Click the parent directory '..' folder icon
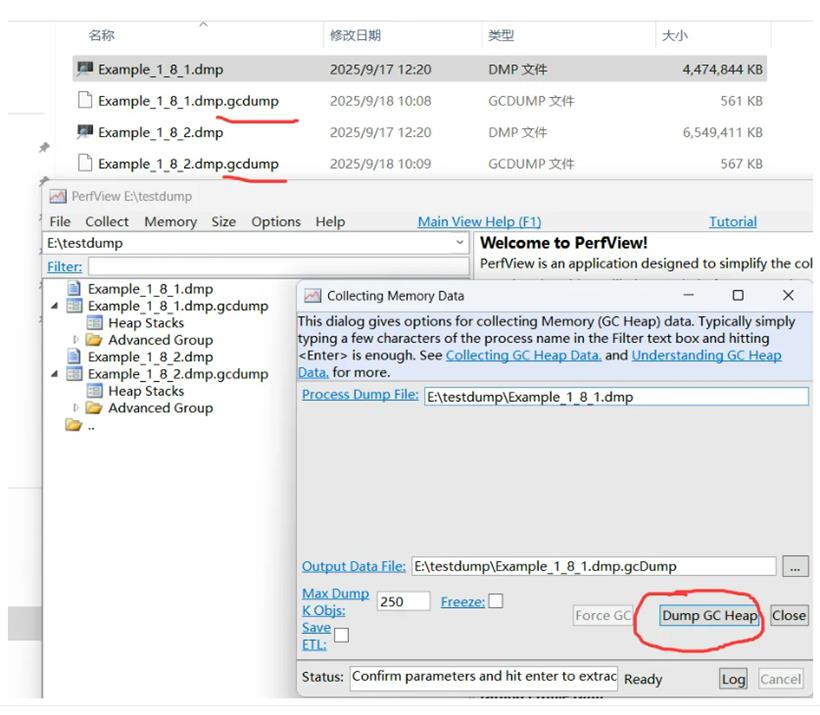820x715 pixels. 74,425
